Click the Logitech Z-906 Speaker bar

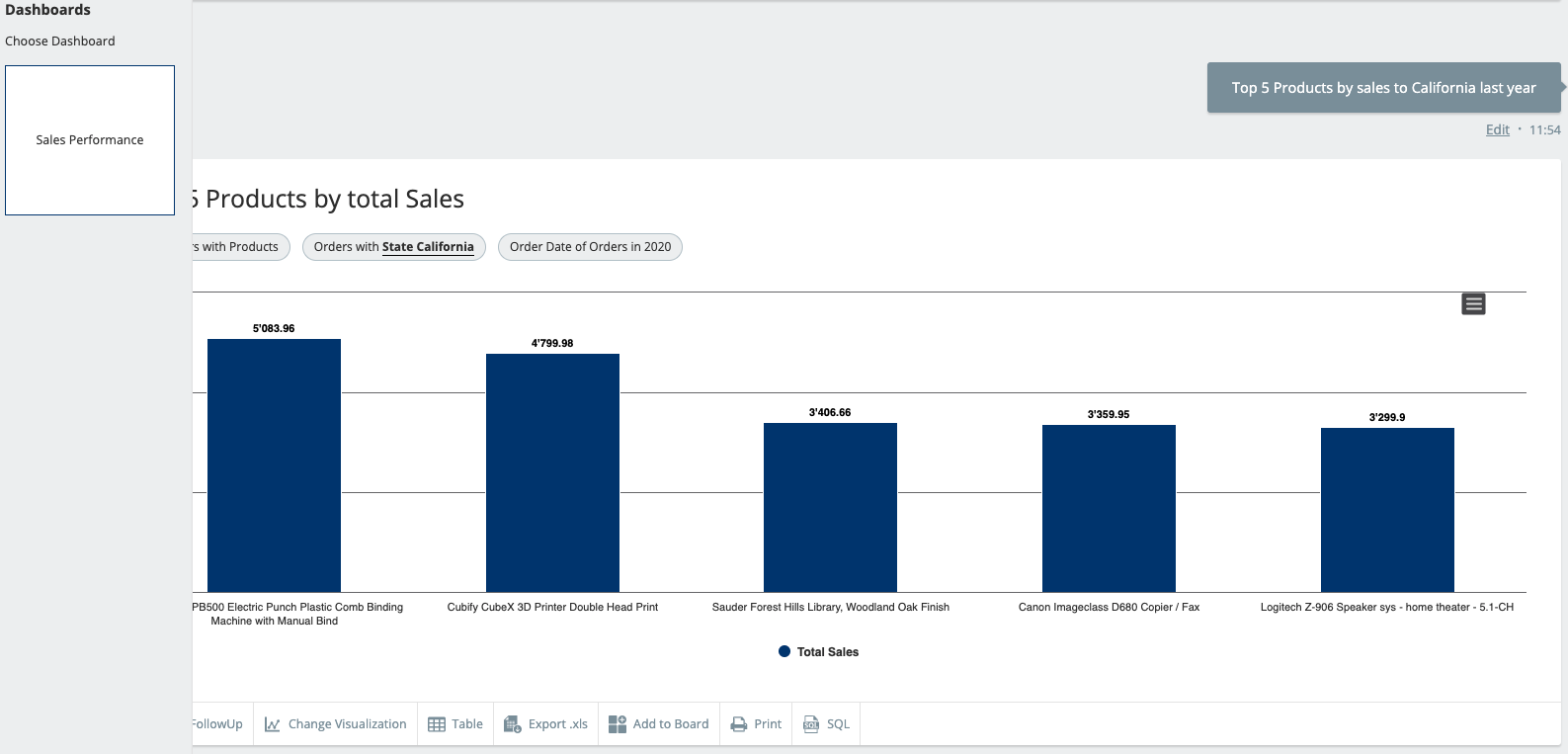(x=1387, y=509)
